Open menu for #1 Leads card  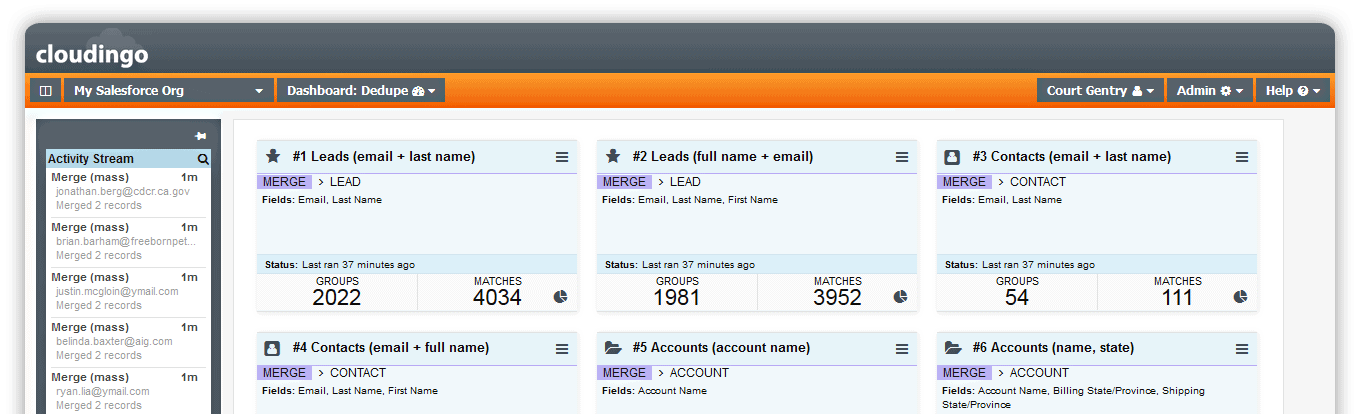pyautogui.click(x=562, y=157)
